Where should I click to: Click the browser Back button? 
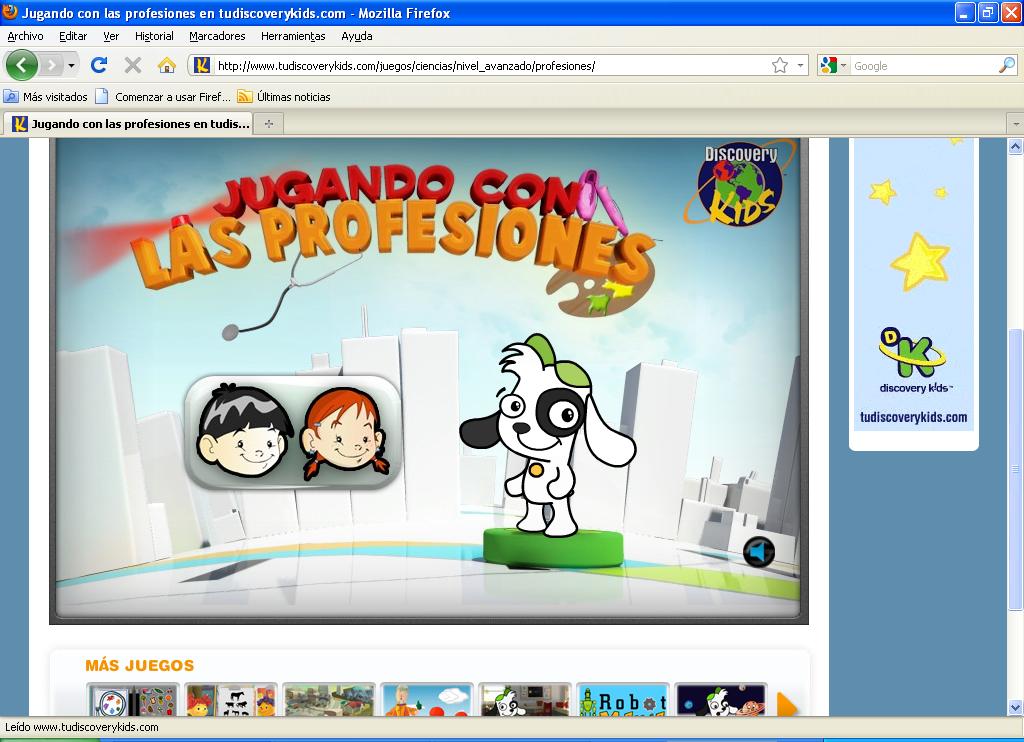click(x=22, y=65)
